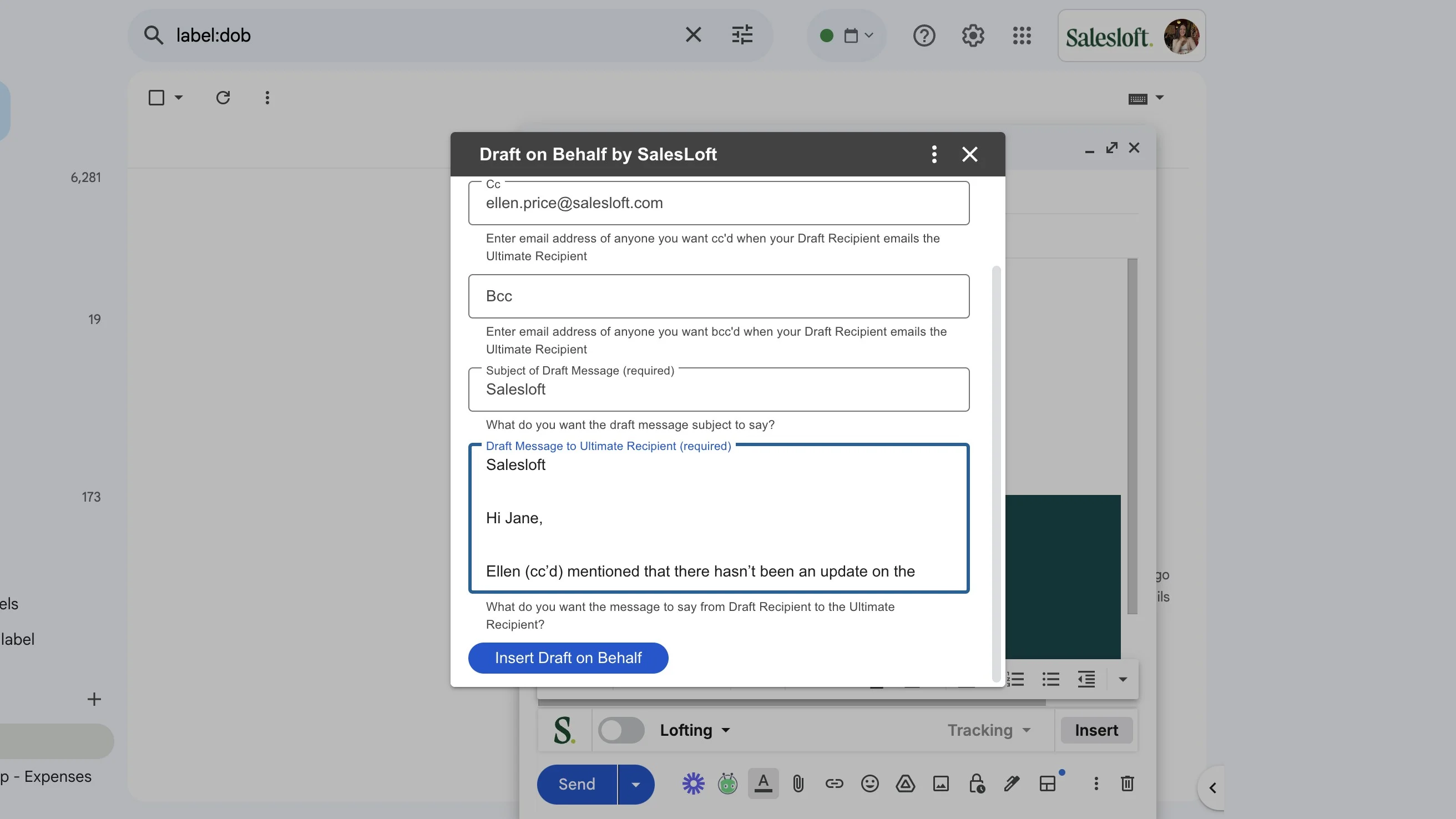Open Draft on Behalf dialog options menu
Image resolution: width=1456 pixels, height=819 pixels.
(x=934, y=154)
